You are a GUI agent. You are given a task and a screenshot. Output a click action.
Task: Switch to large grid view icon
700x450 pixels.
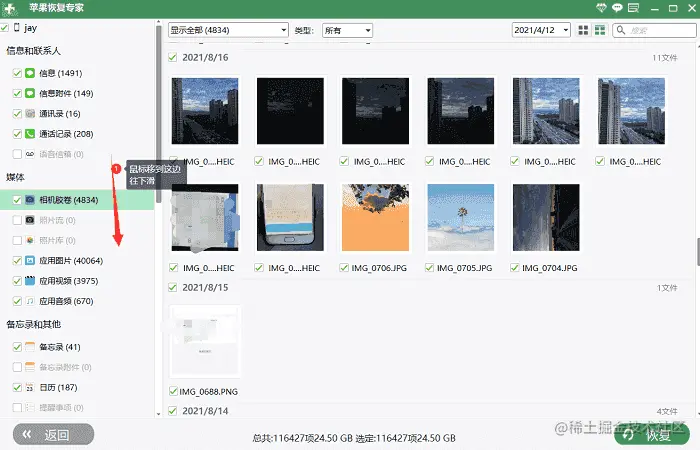pyautogui.click(x=583, y=30)
